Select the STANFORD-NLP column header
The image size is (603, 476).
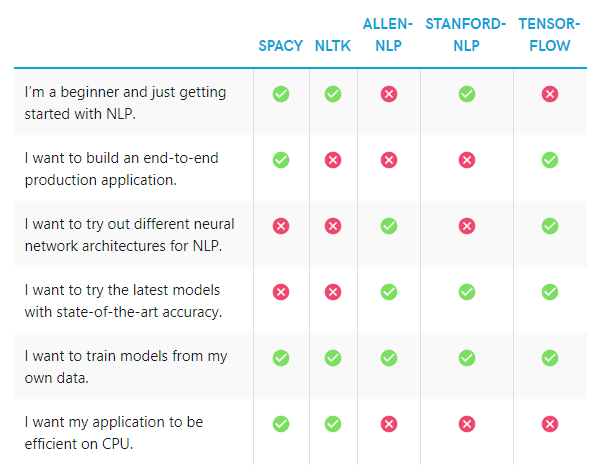466,35
